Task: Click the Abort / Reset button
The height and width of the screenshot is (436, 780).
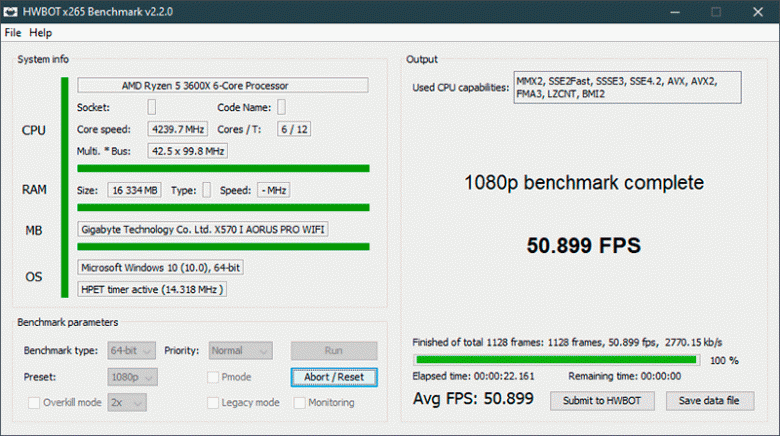Action: point(334,377)
